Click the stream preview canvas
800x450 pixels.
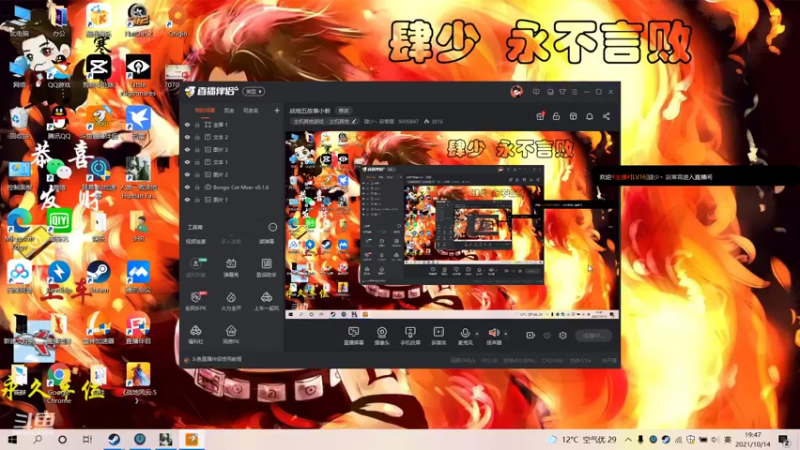coord(452,224)
